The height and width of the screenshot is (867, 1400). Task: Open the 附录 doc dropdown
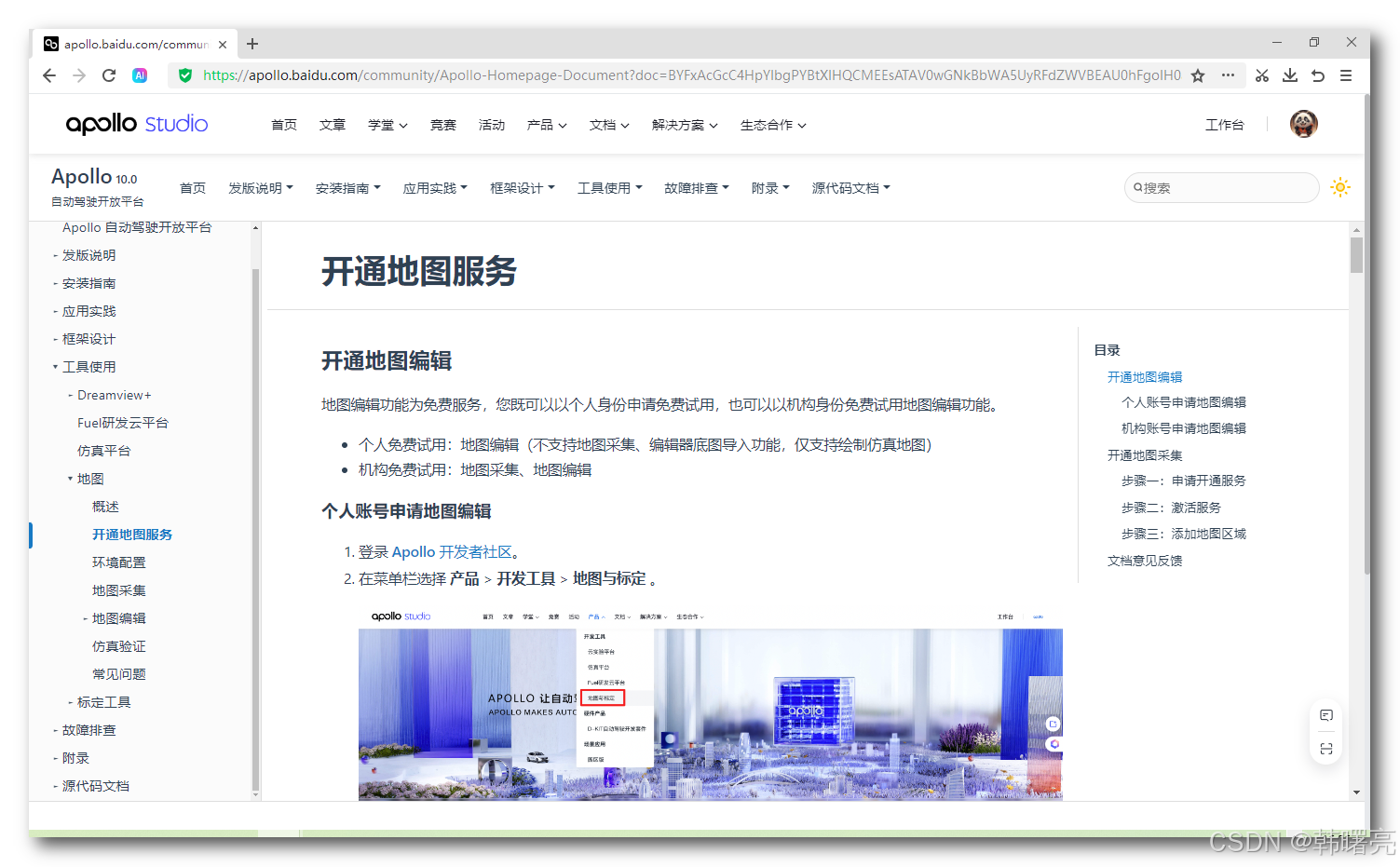[x=770, y=188]
